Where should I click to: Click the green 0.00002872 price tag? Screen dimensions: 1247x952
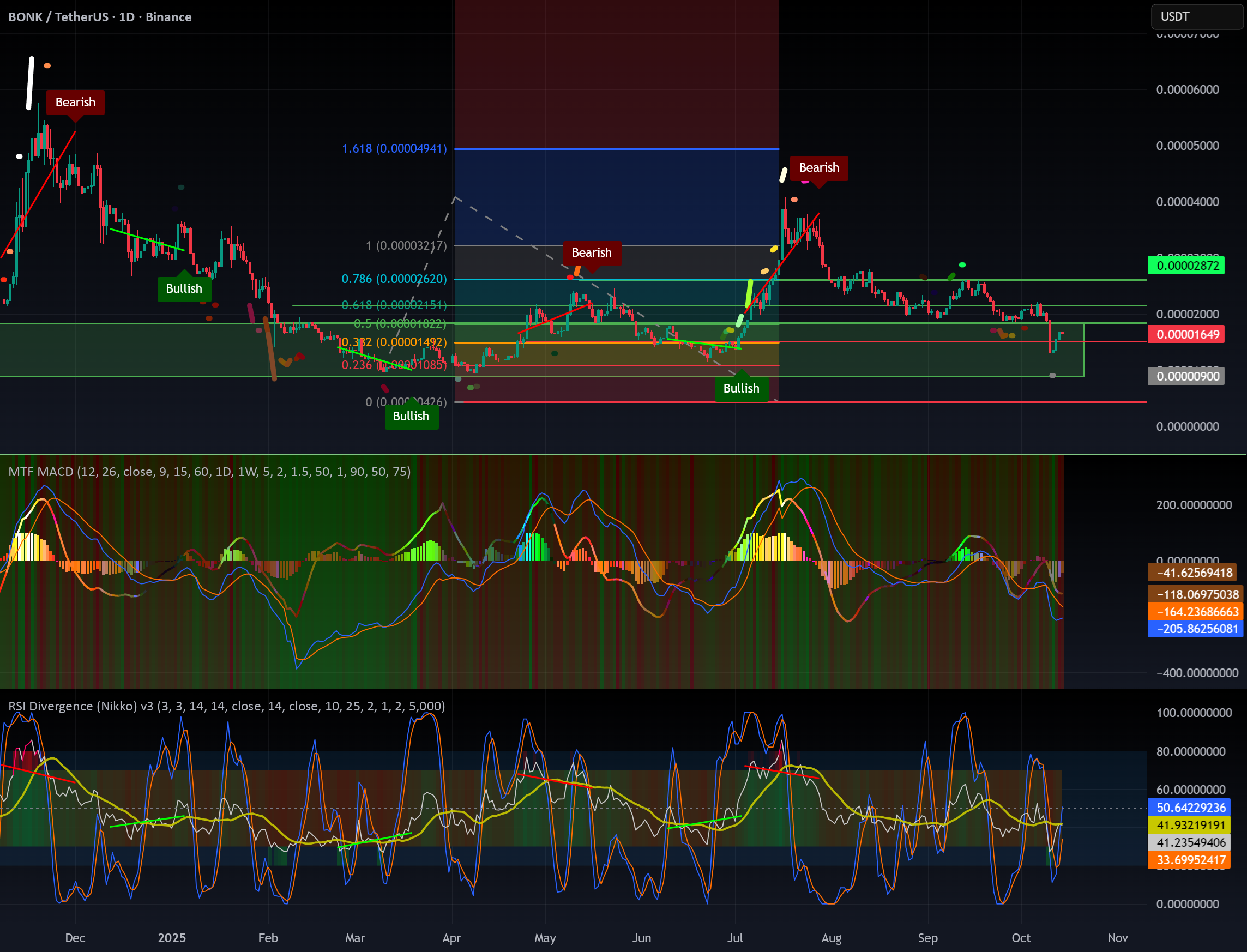pos(1186,265)
